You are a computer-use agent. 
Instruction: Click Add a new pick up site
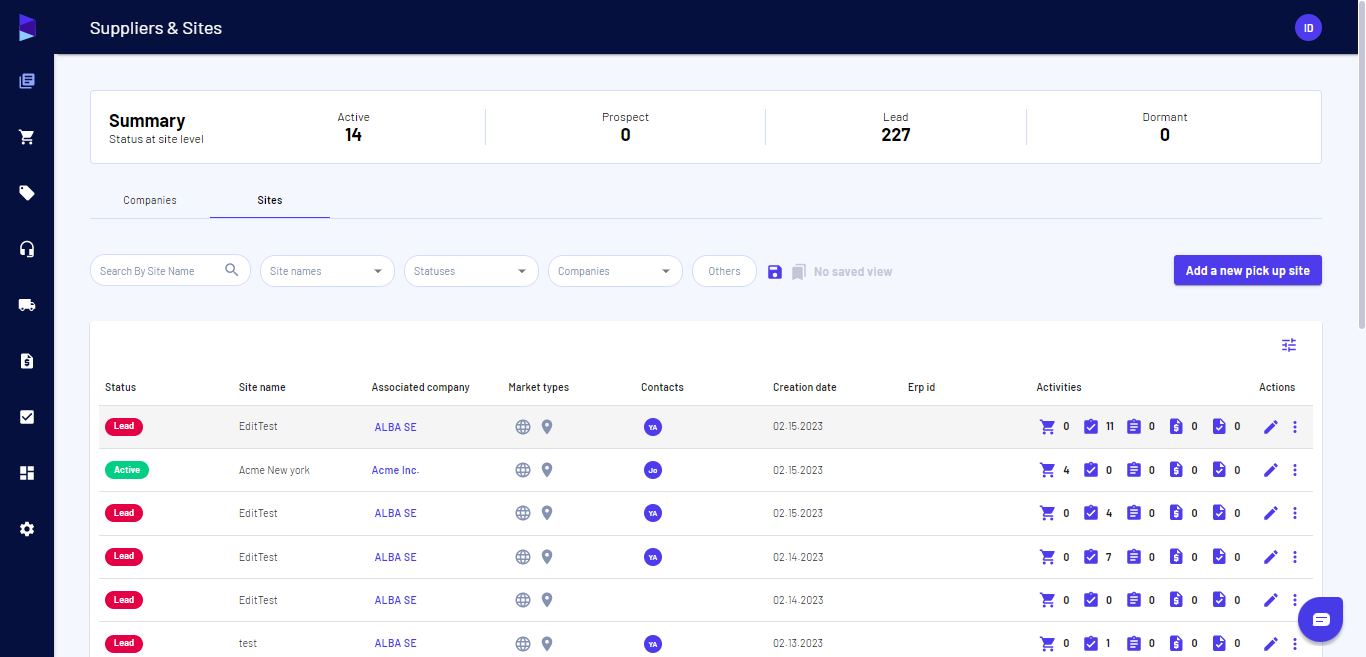coord(1247,270)
